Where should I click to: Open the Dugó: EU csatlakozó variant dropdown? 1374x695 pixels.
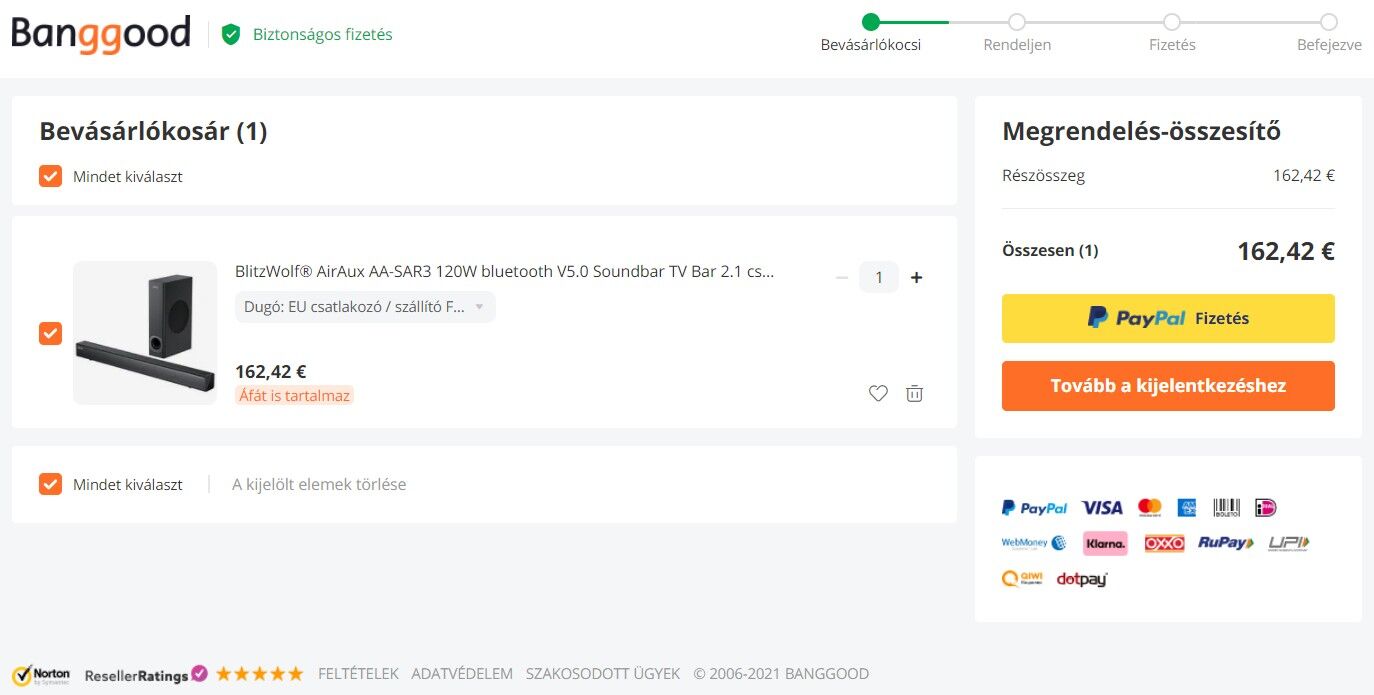point(365,307)
